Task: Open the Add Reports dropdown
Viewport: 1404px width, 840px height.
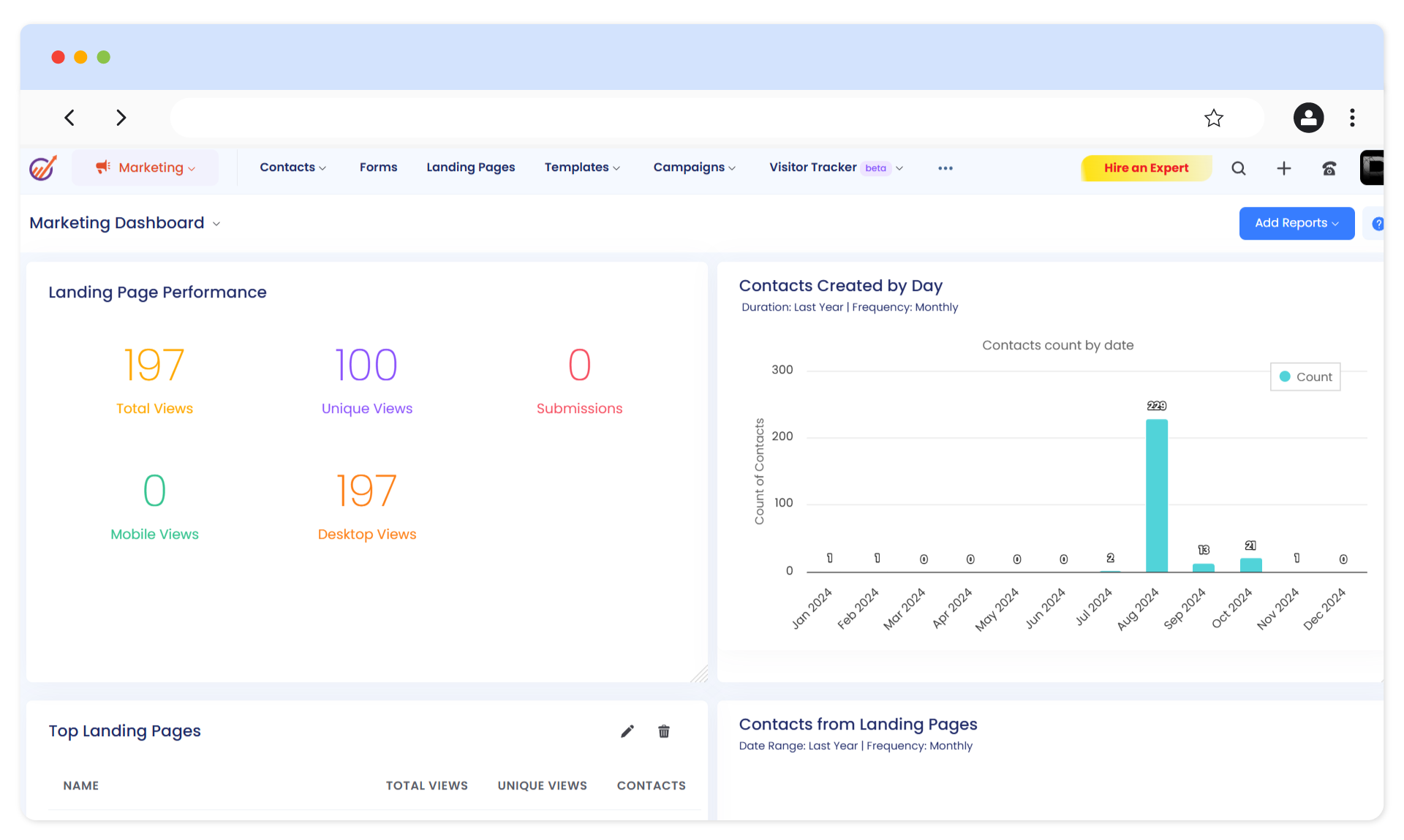Action: click(x=1296, y=223)
